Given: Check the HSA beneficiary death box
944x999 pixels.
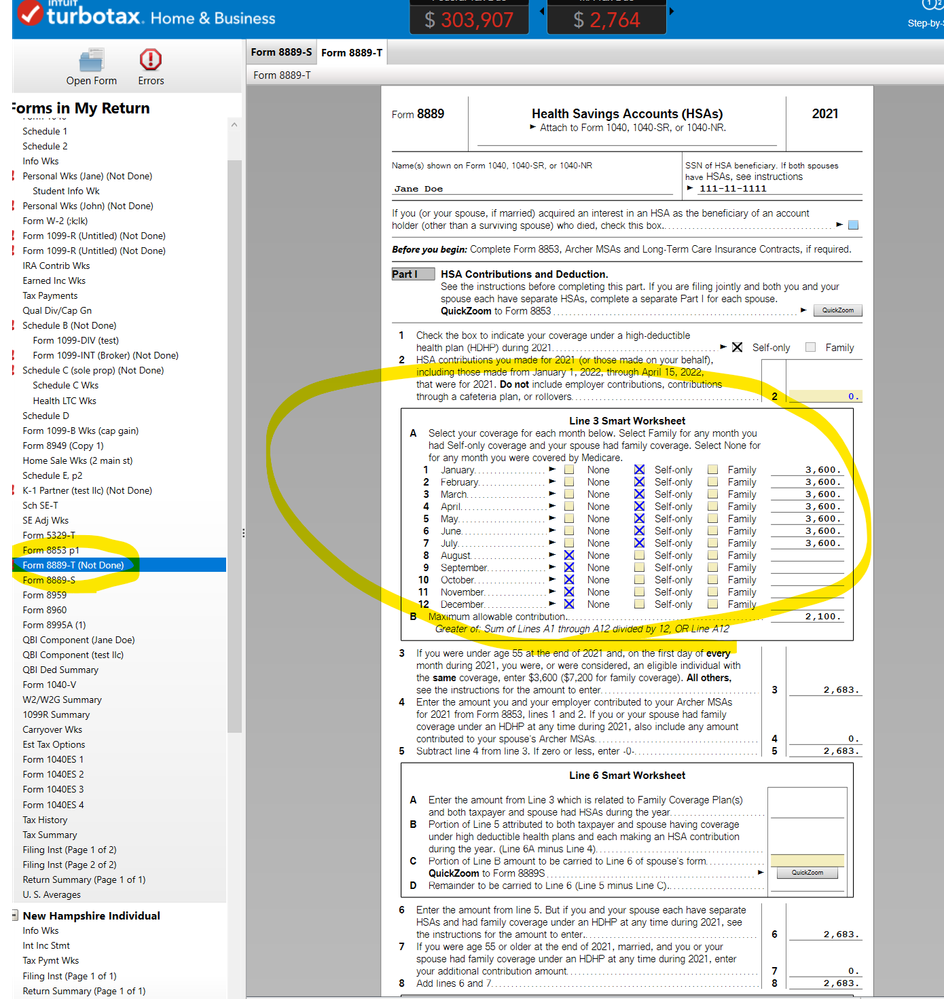Looking at the screenshot, I should pos(854,225).
